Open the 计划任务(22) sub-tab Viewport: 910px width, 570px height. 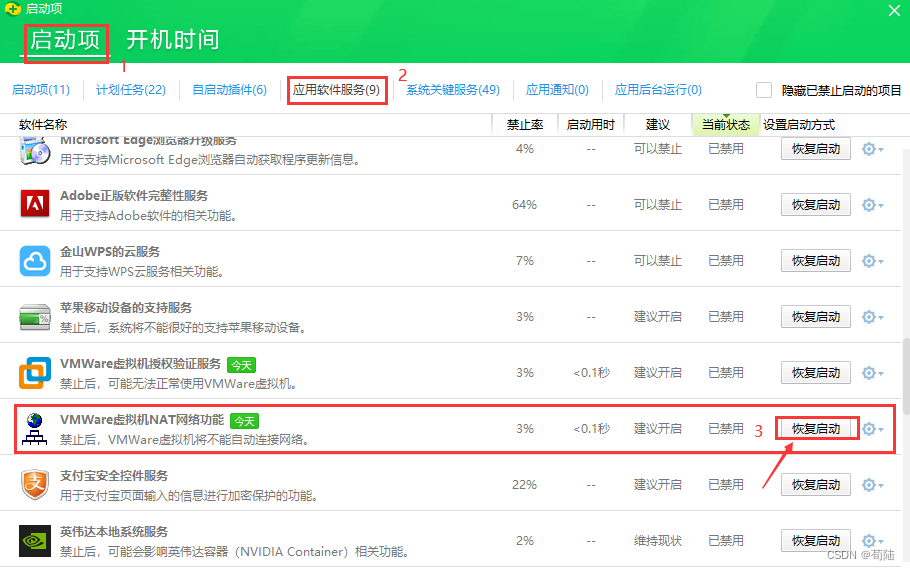pos(131,90)
